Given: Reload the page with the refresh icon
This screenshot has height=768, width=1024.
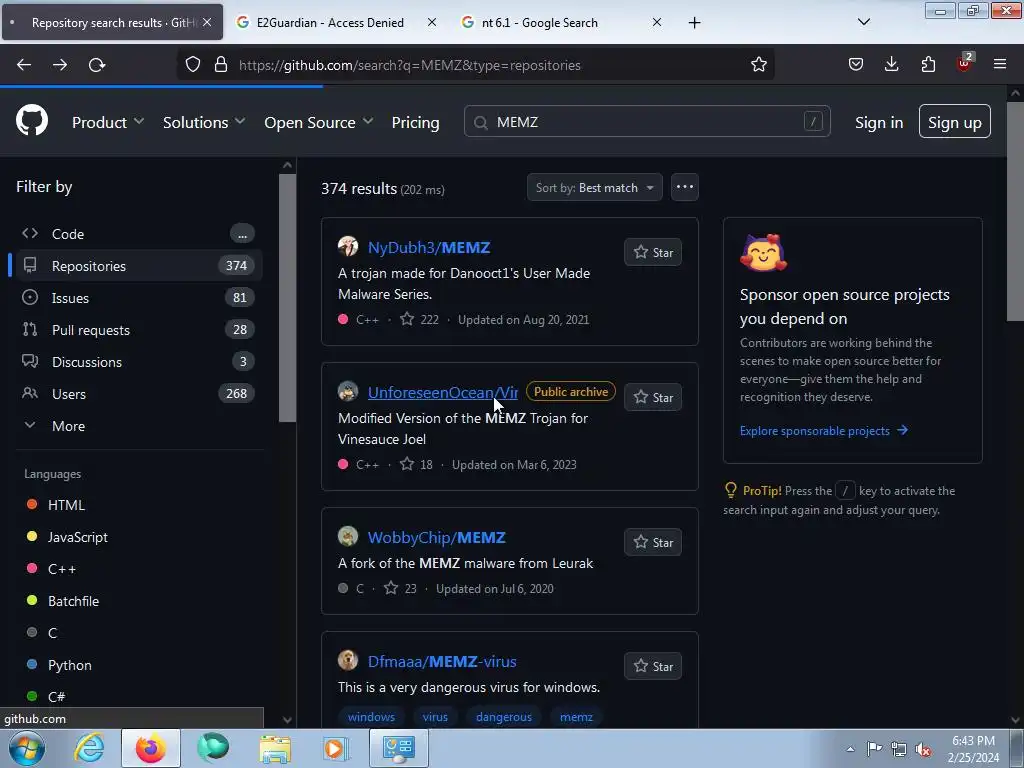Looking at the screenshot, I should tap(97, 65).
